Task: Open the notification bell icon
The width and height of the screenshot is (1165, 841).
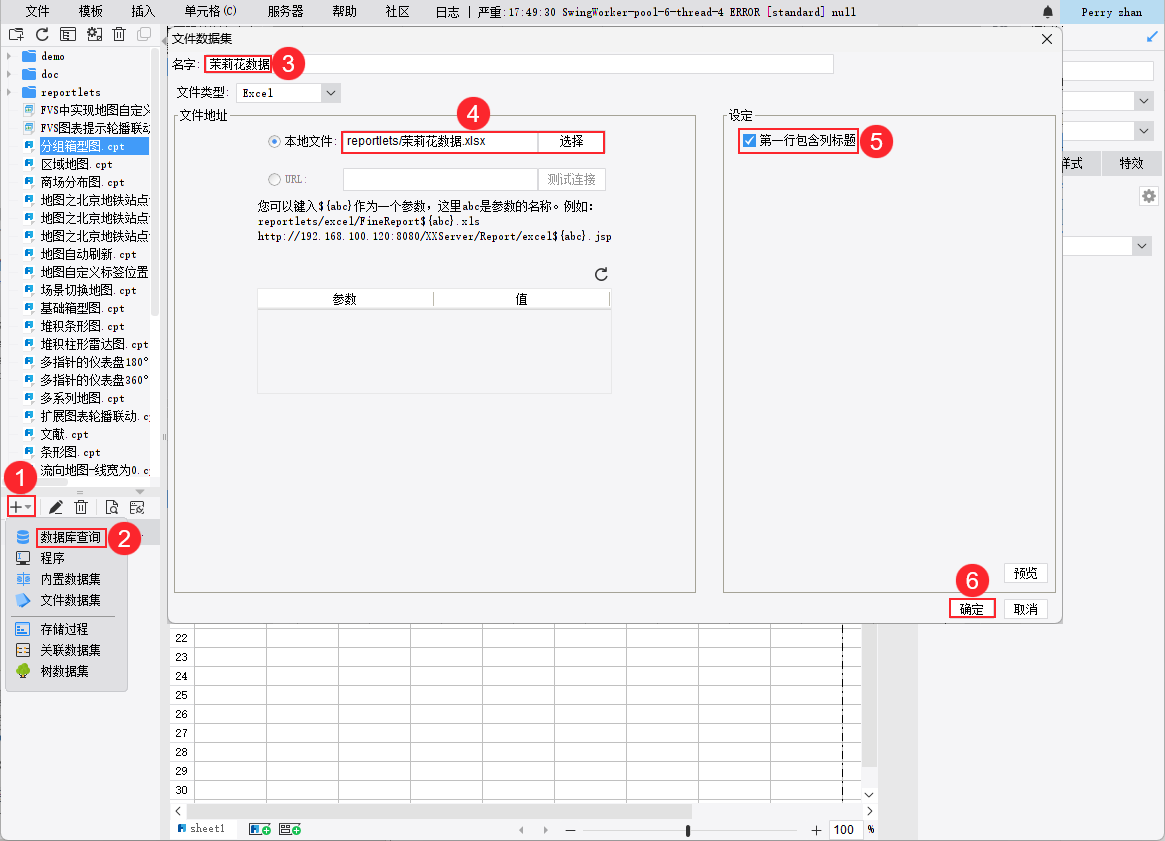Action: 1048,12
